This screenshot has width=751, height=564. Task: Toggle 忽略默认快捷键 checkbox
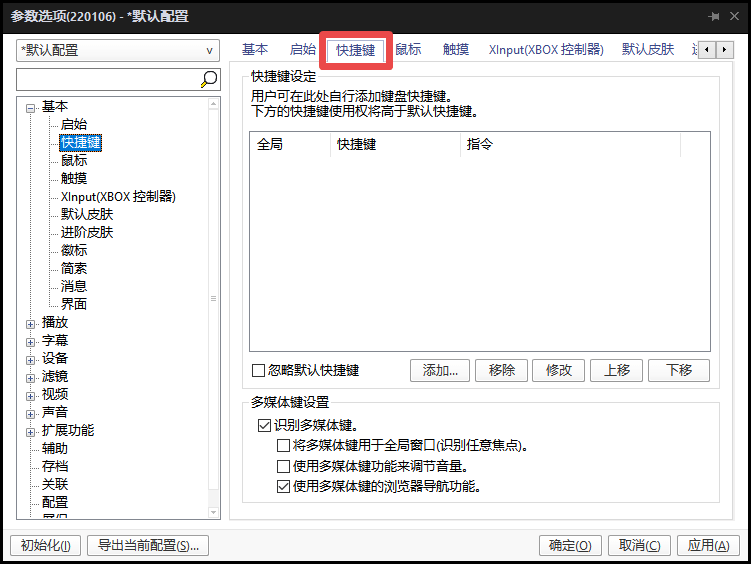(x=258, y=370)
